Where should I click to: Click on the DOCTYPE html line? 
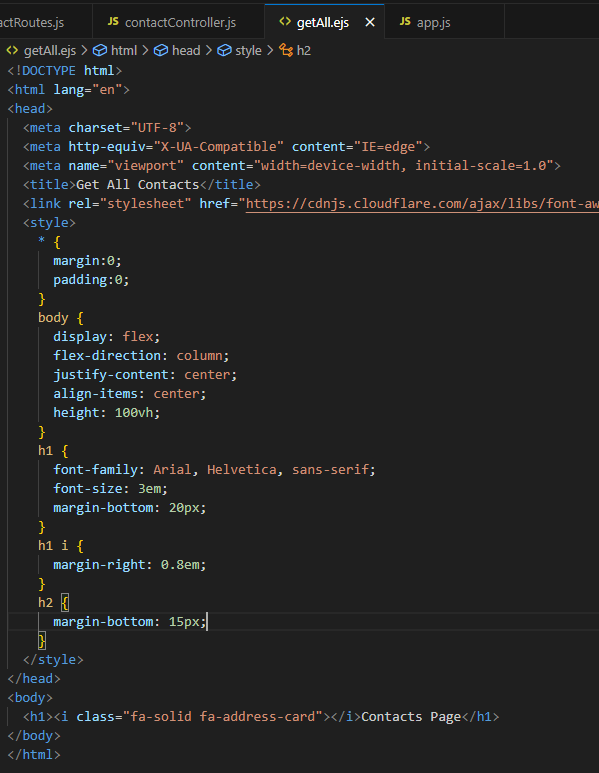(x=65, y=70)
